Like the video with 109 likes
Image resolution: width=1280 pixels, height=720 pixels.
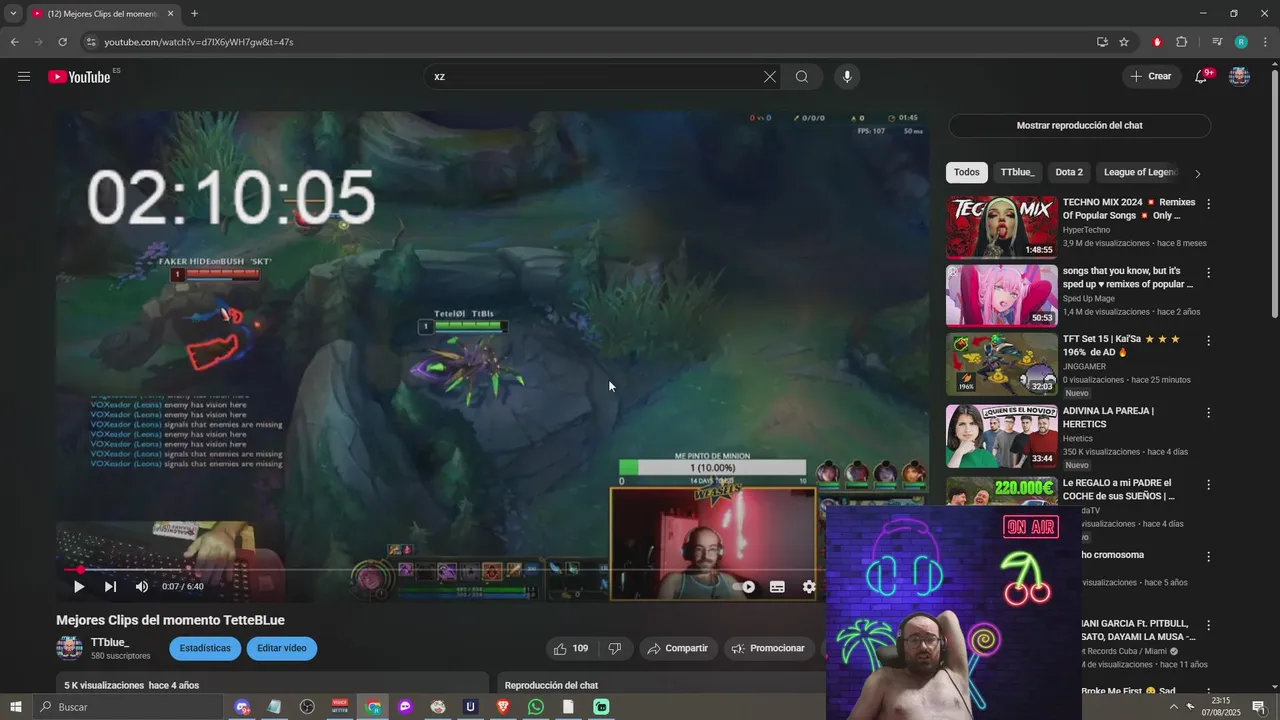click(x=571, y=648)
